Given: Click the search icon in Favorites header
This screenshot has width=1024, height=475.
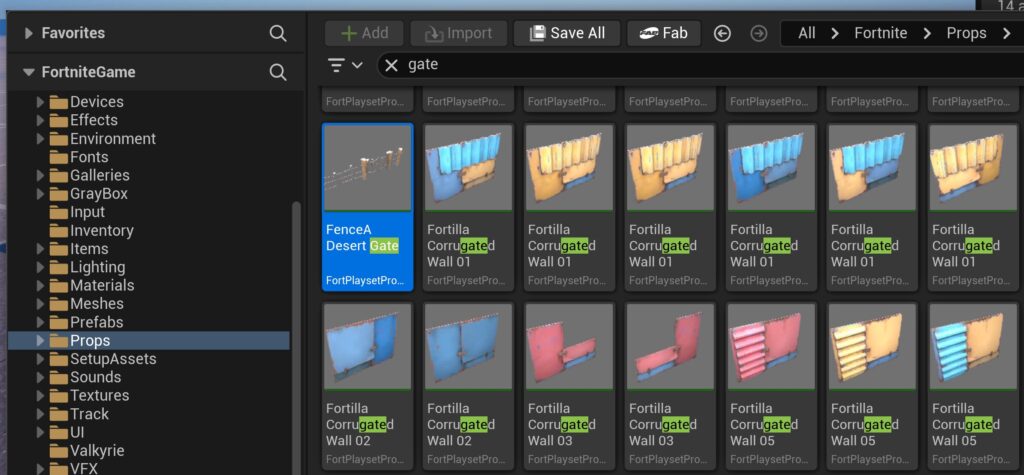Looking at the screenshot, I should click(x=278, y=34).
